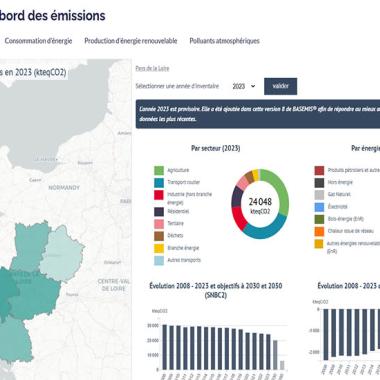The image size is (380, 380).
Task: Toggle the light grey Gaz Naturel swatch
Action: (319, 195)
